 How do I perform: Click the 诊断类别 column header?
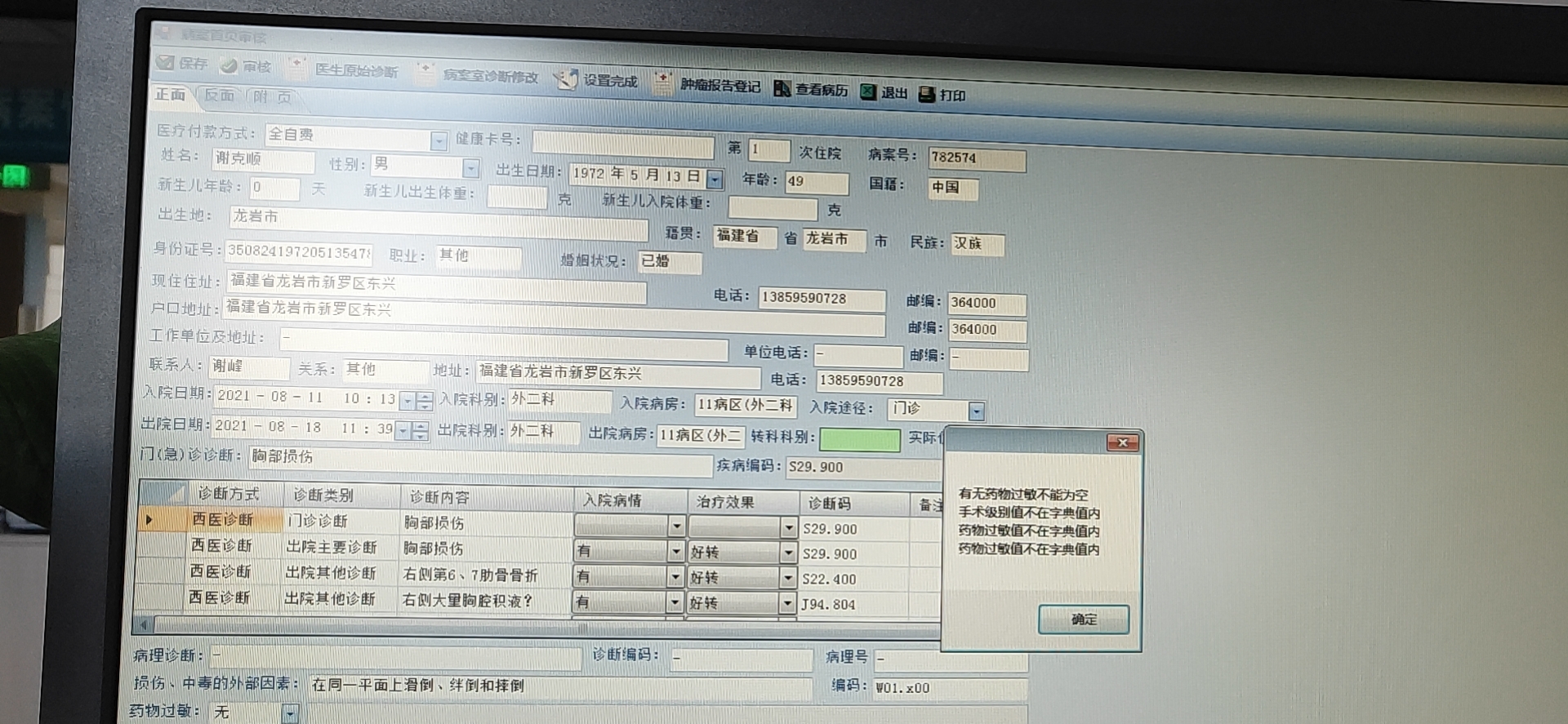[x=340, y=495]
